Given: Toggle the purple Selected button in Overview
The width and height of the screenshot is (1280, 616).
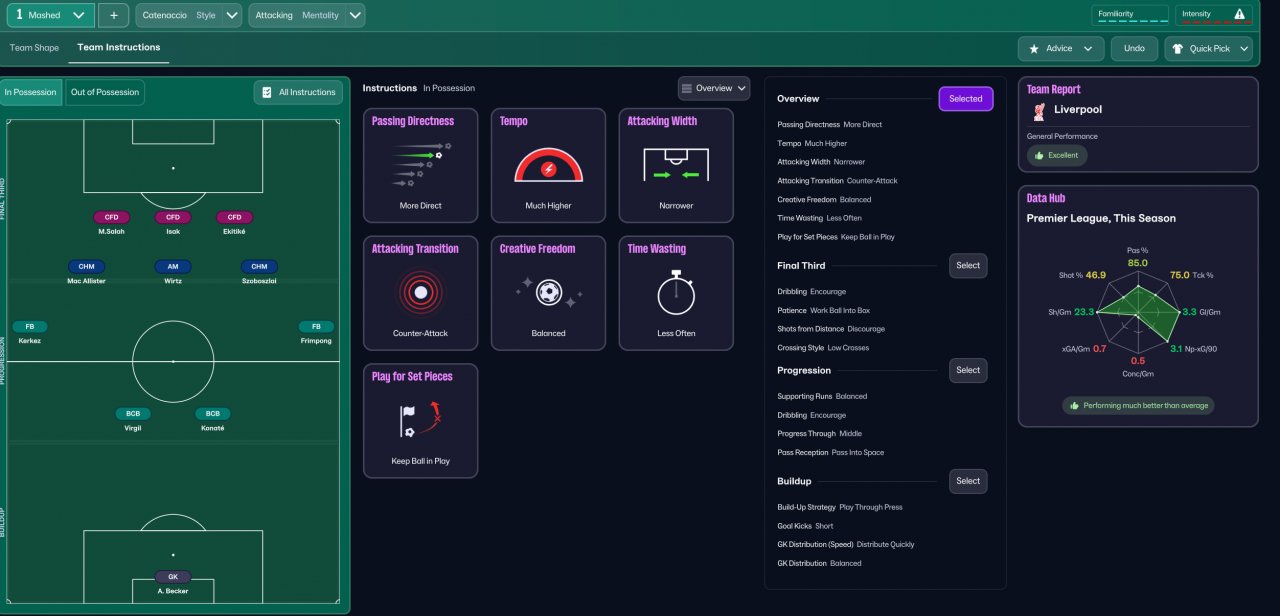Looking at the screenshot, I should tap(966, 98).
